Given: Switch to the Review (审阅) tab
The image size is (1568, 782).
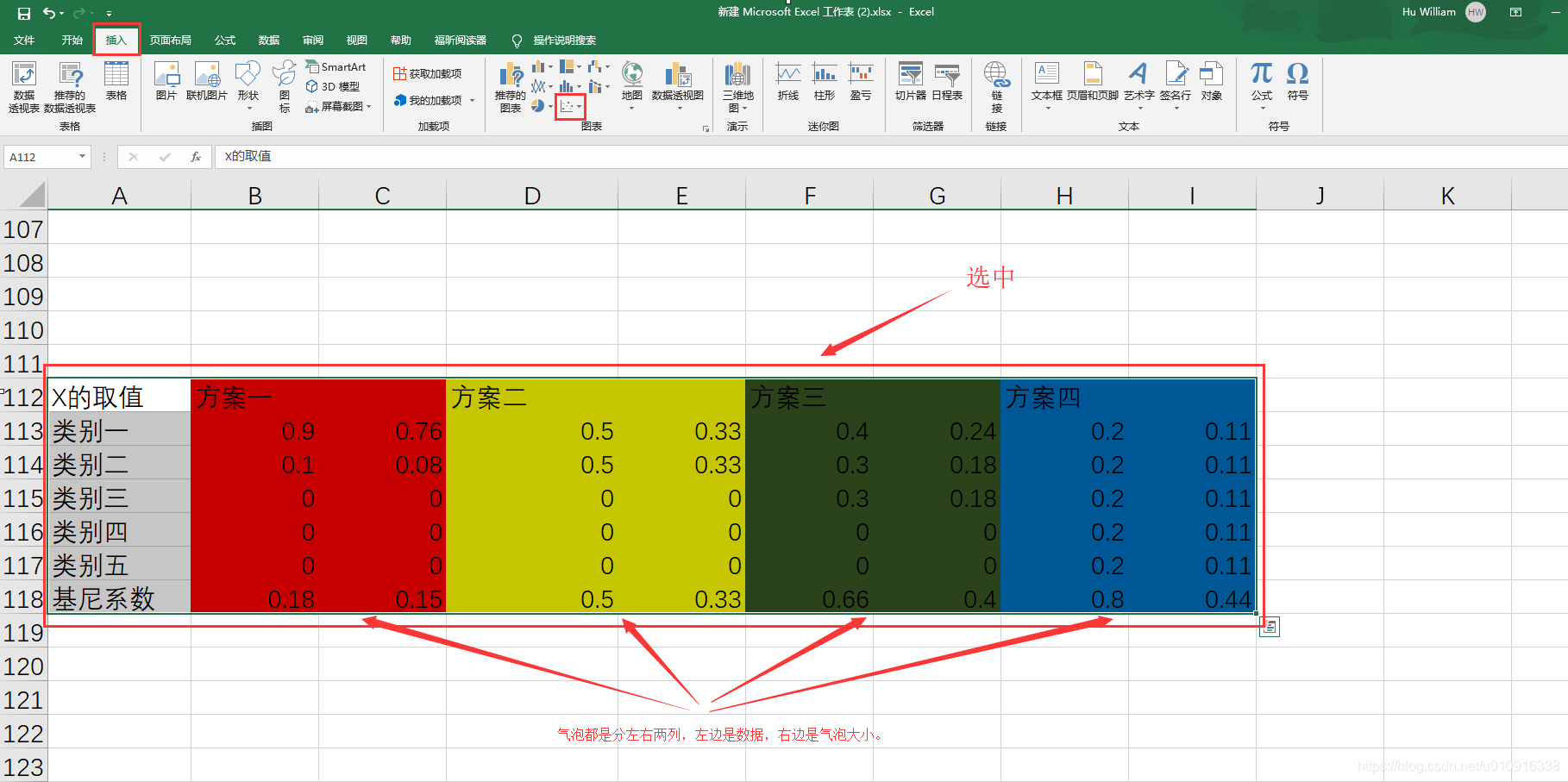Looking at the screenshot, I should (x=313, y=41).
